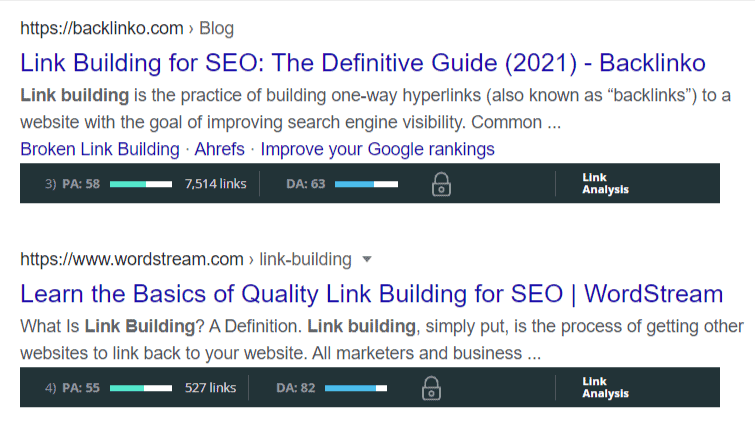Click the 527 links count
The width and height of the screenshot is (755, 433).
click(210, 388)
